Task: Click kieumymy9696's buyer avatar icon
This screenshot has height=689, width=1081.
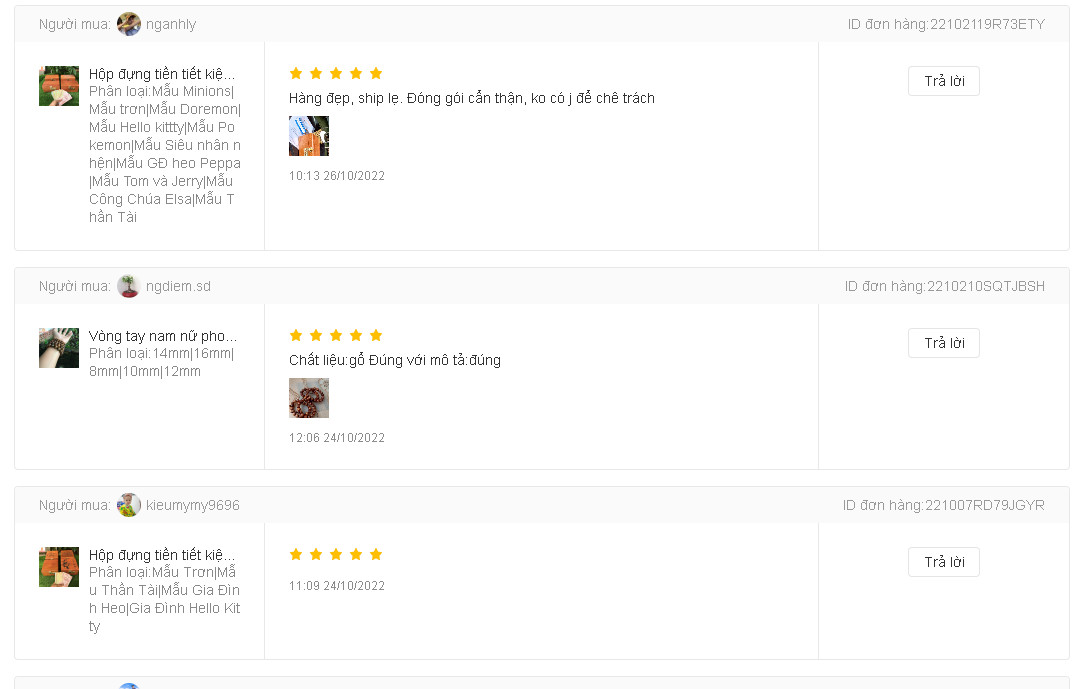Action: 129,505
